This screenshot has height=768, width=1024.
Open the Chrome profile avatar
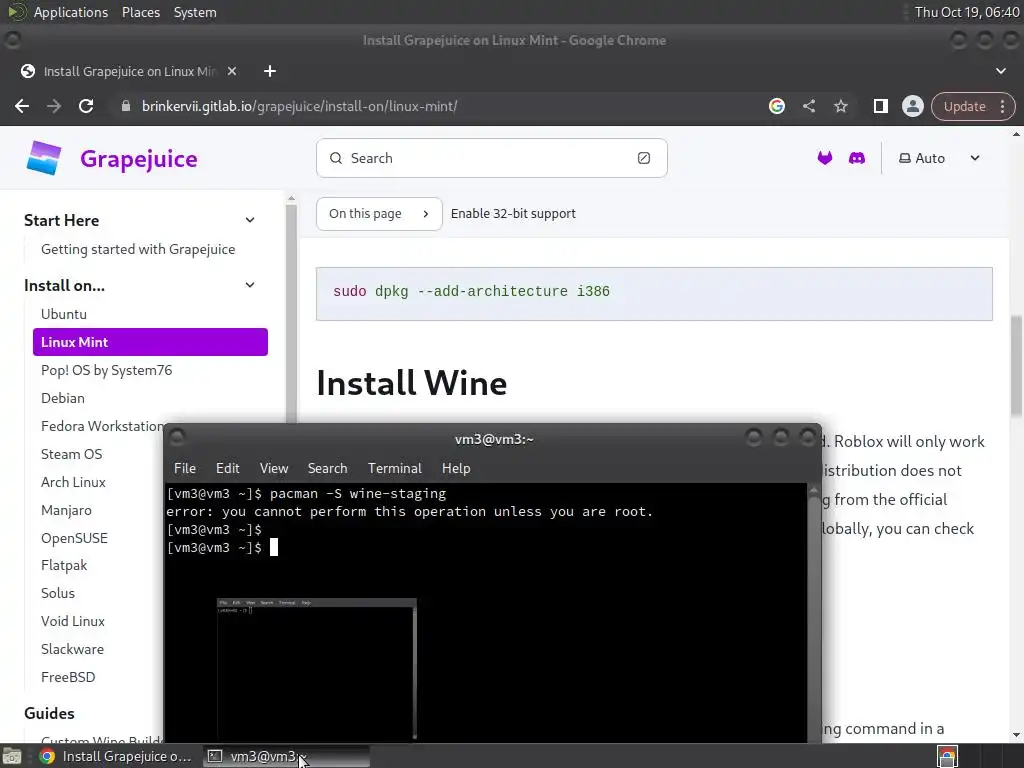coord(912,106)
